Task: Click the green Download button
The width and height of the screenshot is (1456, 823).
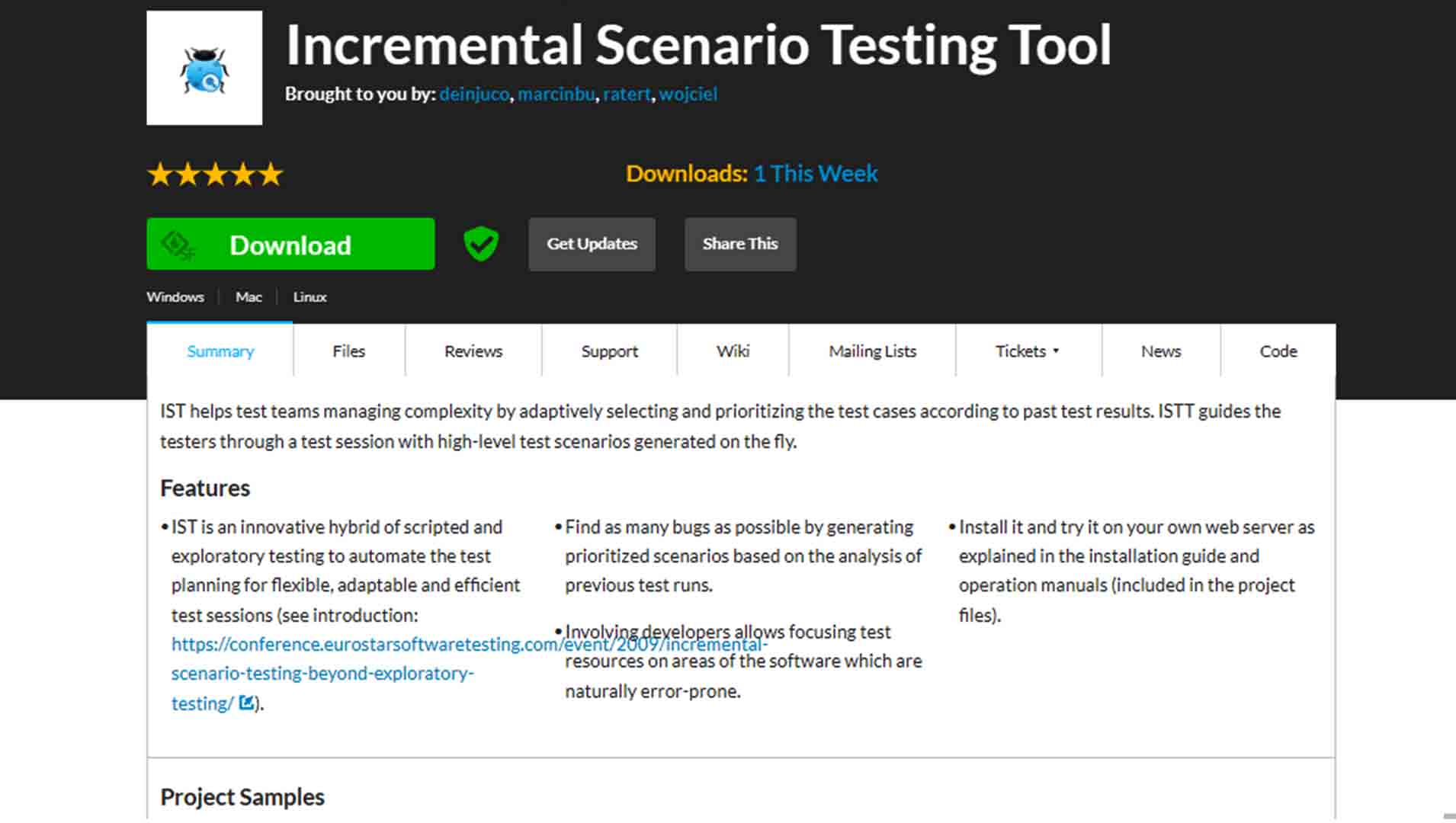Action: pyautogui.click(x=290, y=245)
